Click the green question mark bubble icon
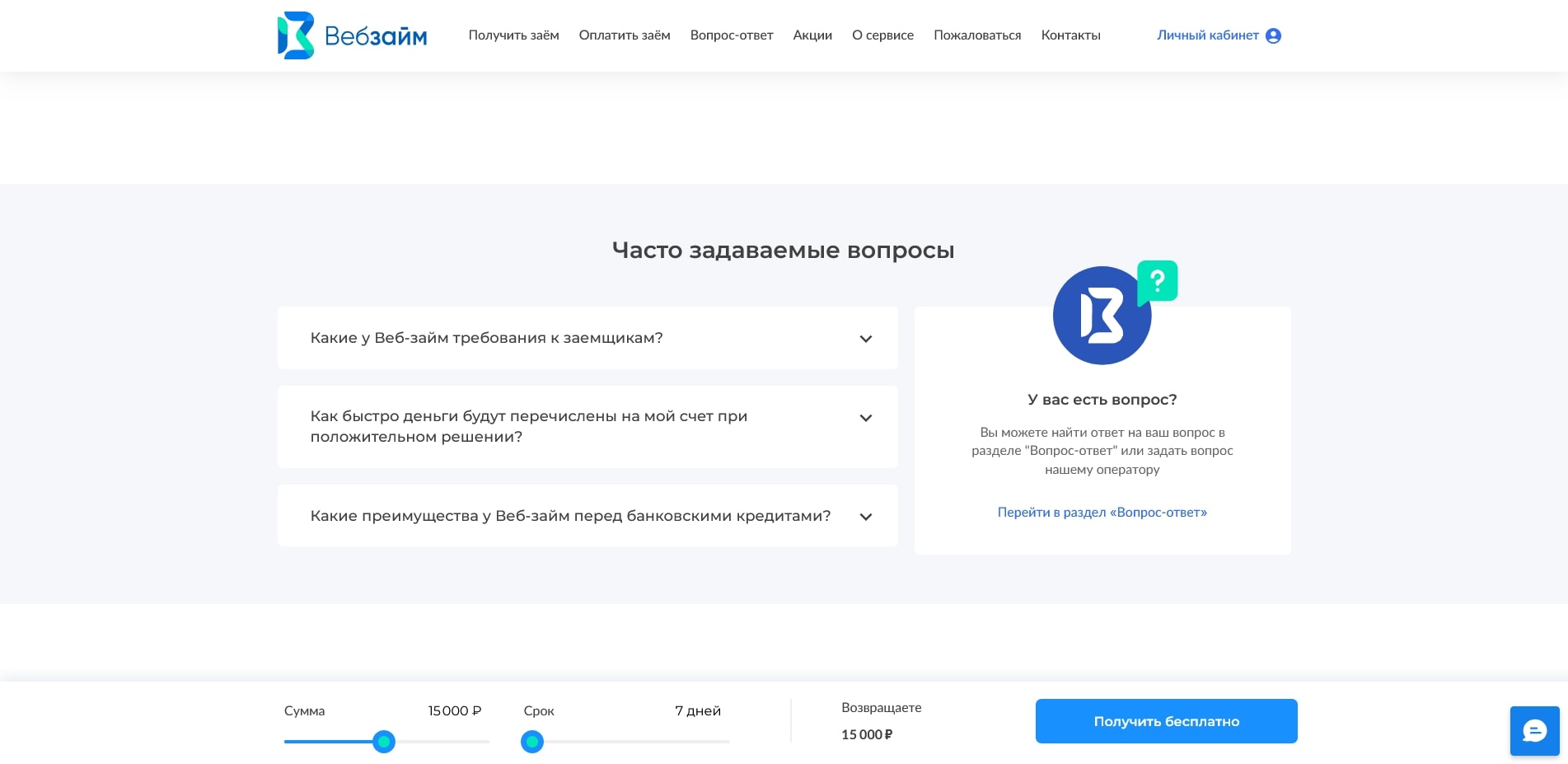 click(x=1157, y=283)
